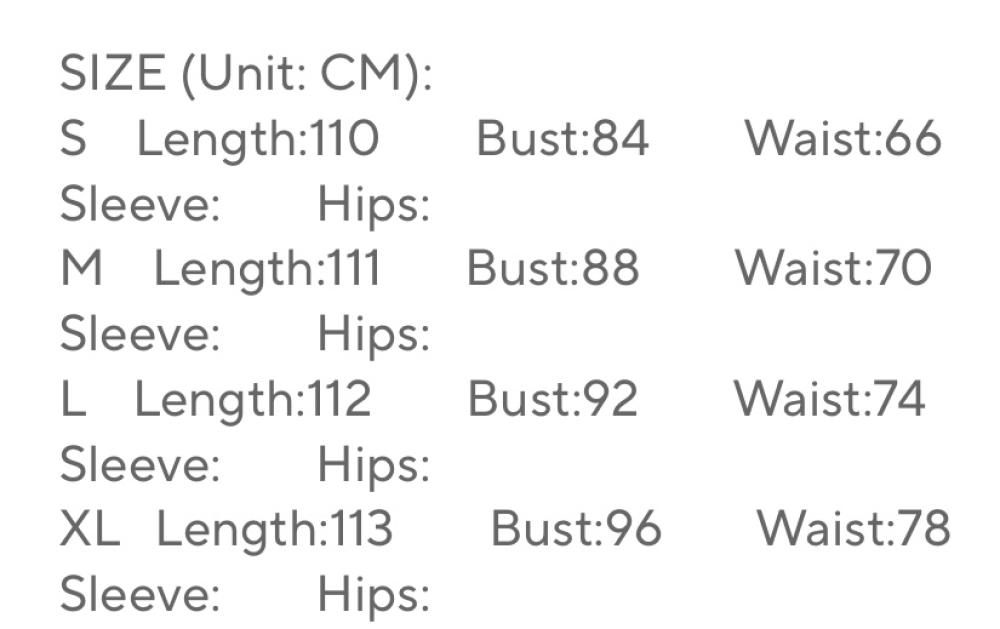Image resolution: width=1000 pixels, height=629 pixels.
Task: Click the "SIZE (Unit: CM):" heading
Action: click(246, 75)
